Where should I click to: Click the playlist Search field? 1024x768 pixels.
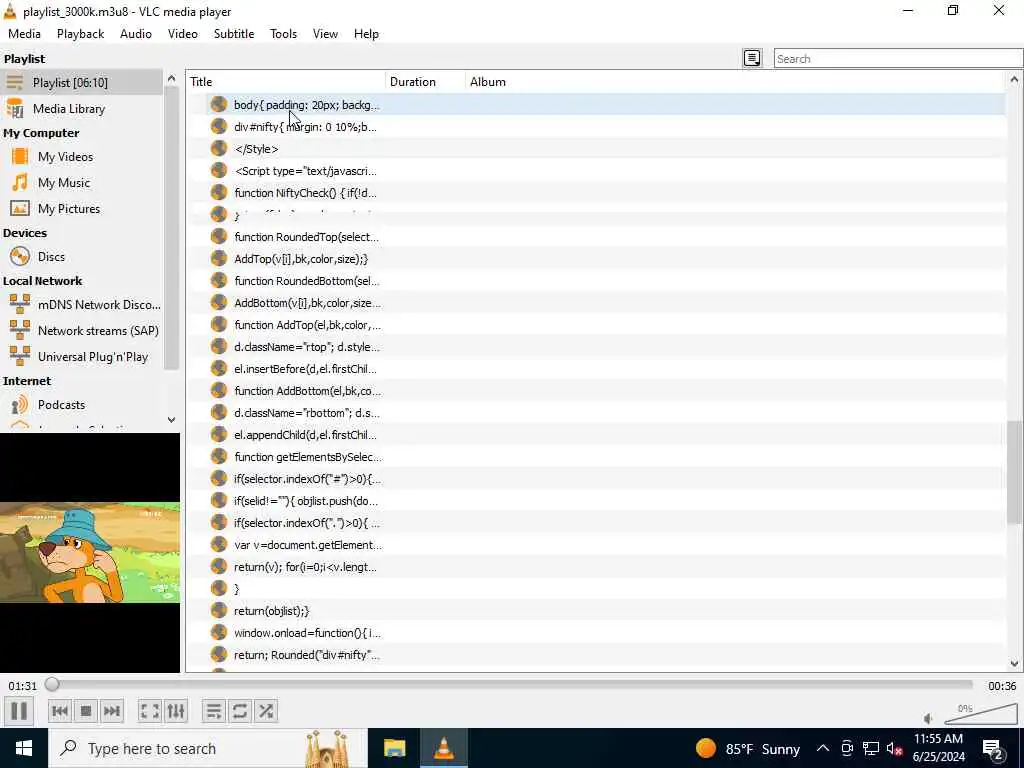[898, 58]
